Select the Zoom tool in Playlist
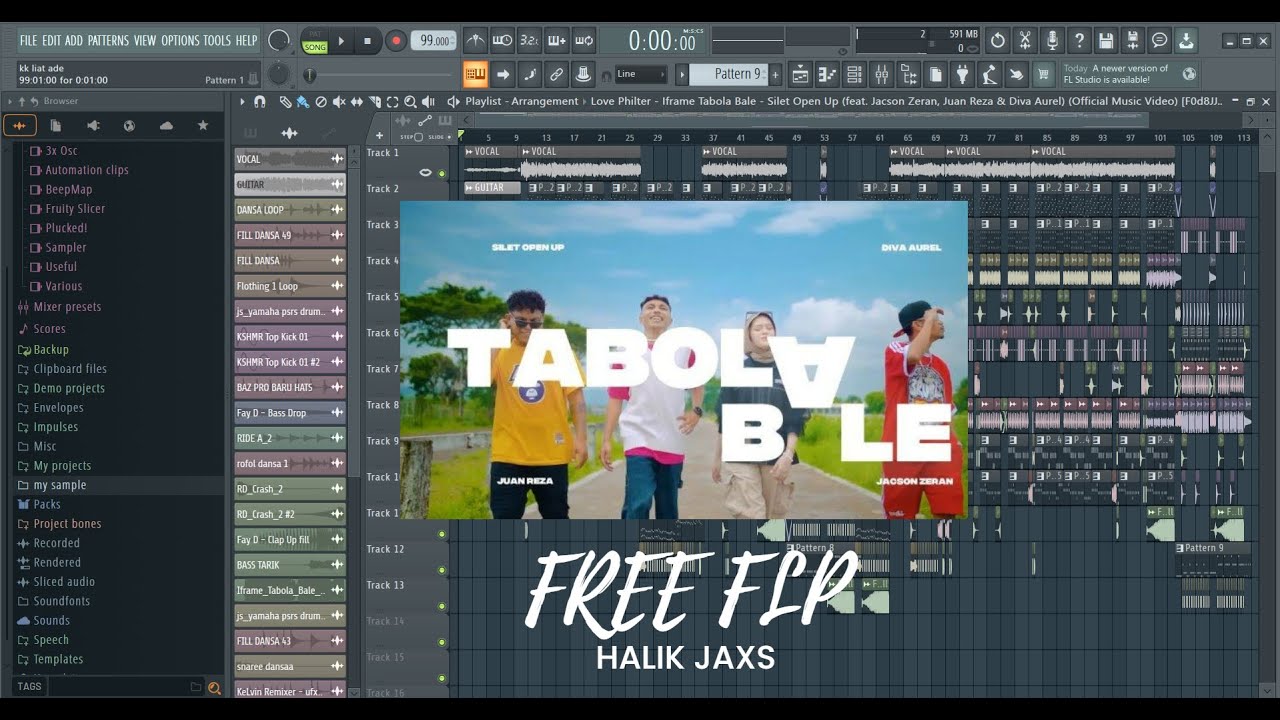 [410, 101]
